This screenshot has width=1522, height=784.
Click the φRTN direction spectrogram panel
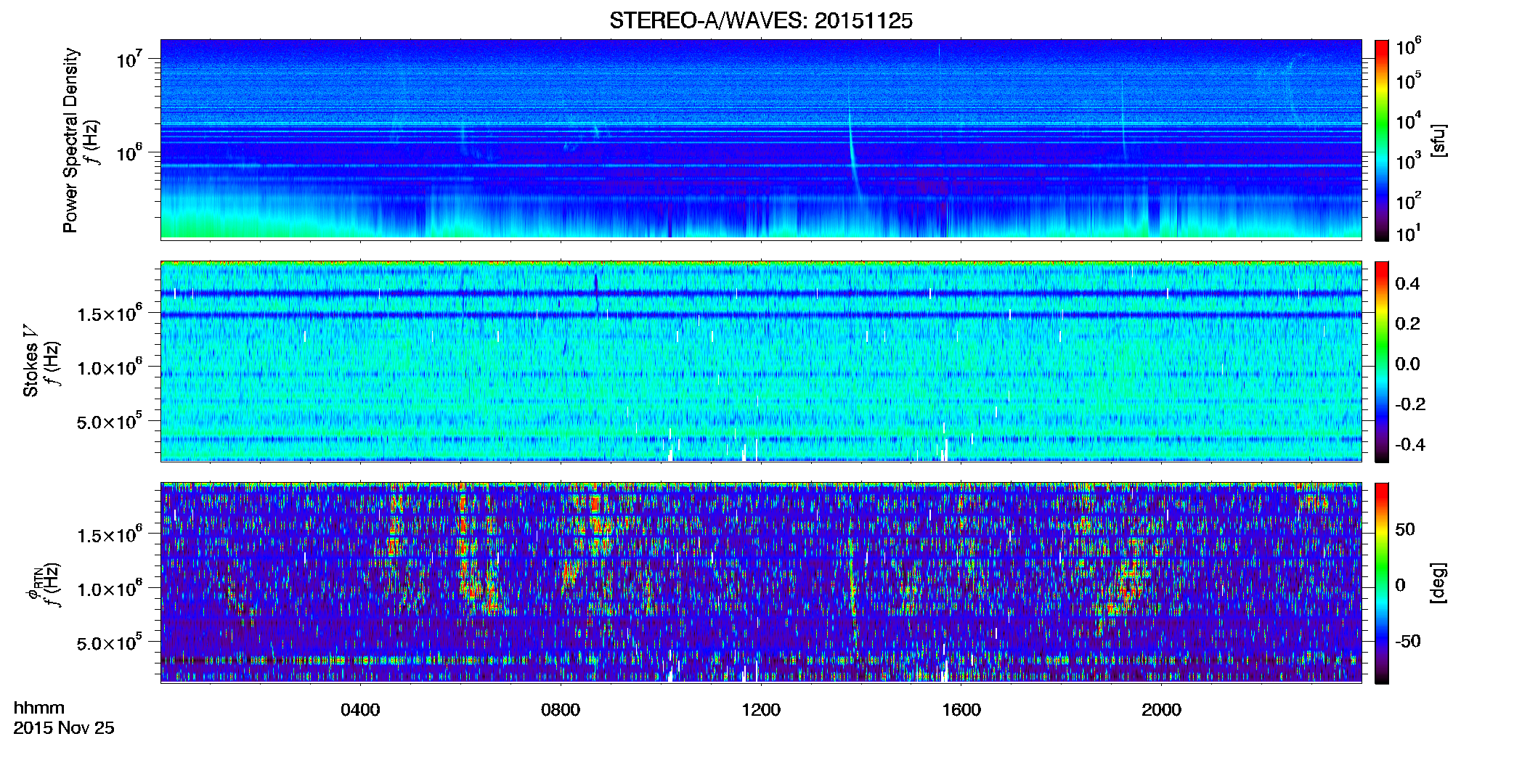click(761, 582)
